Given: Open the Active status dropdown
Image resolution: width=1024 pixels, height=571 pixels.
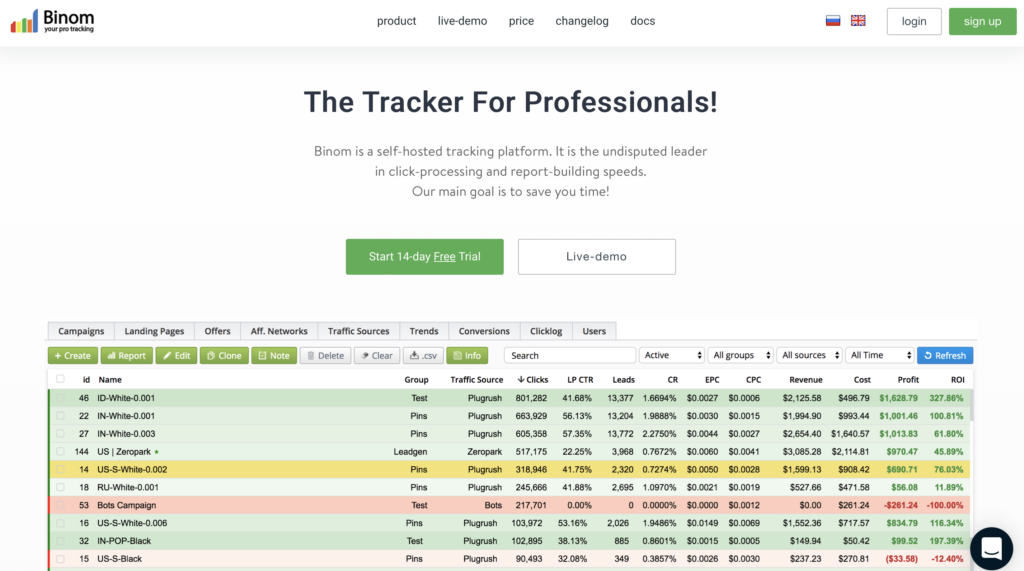Looking at the screenshot, I should coord(672,355).
